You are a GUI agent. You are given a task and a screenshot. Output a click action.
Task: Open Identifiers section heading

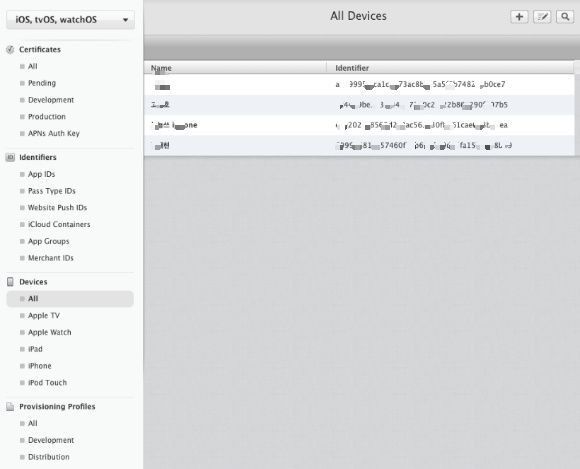coord(38,157)
